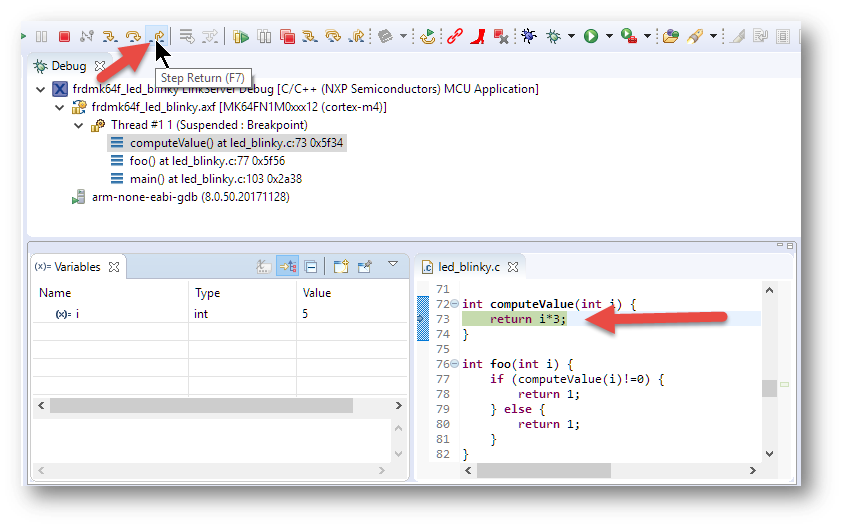The width and height of the screenshot is (843, 528).
Task: Click the Collapse All icon in Variables view
Action: pos(311,267)
